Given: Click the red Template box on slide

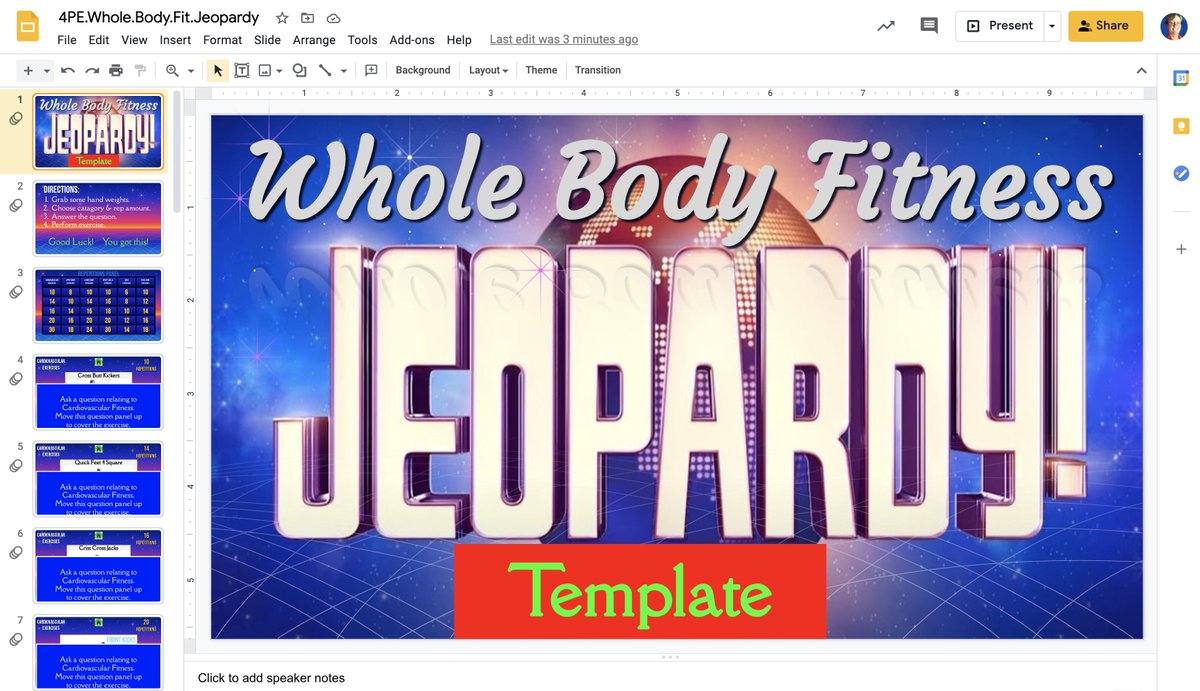Looking at the screenshot, I should click(640, 591).
